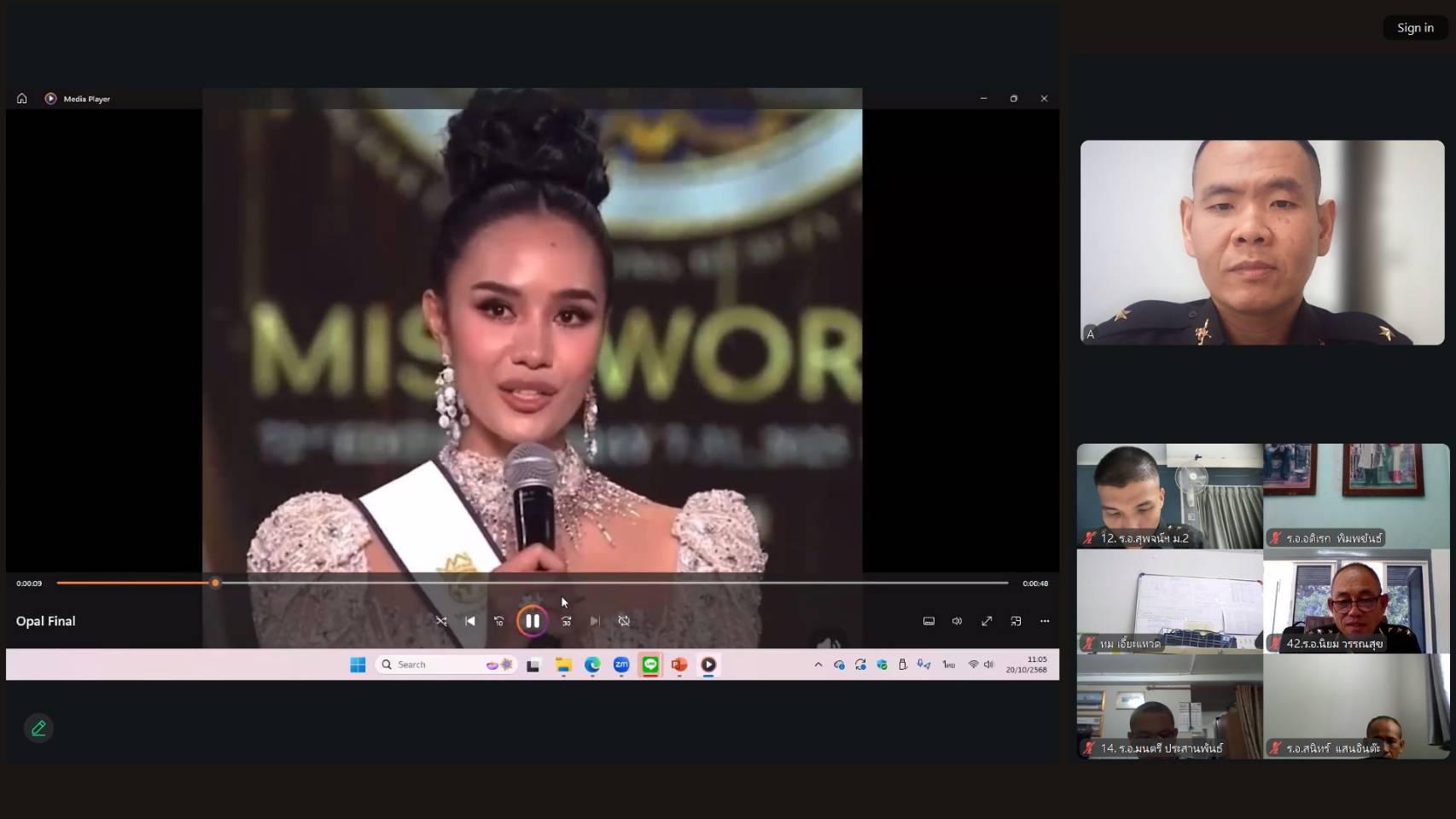Skip back 10 seconds
1456x819 pixels.
click(x=499, y=621)
